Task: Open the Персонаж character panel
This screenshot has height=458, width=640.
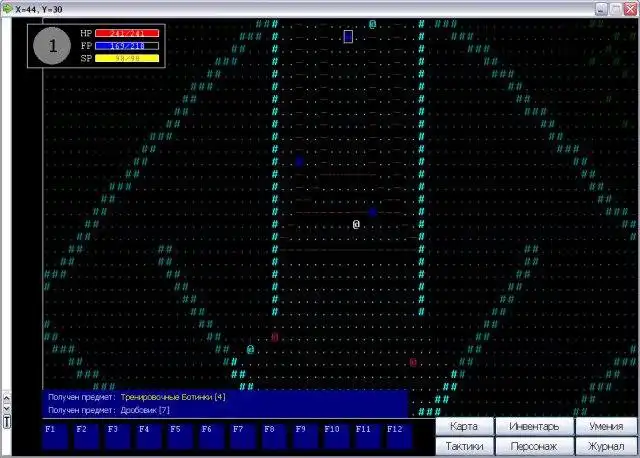Action: (534, 446)
